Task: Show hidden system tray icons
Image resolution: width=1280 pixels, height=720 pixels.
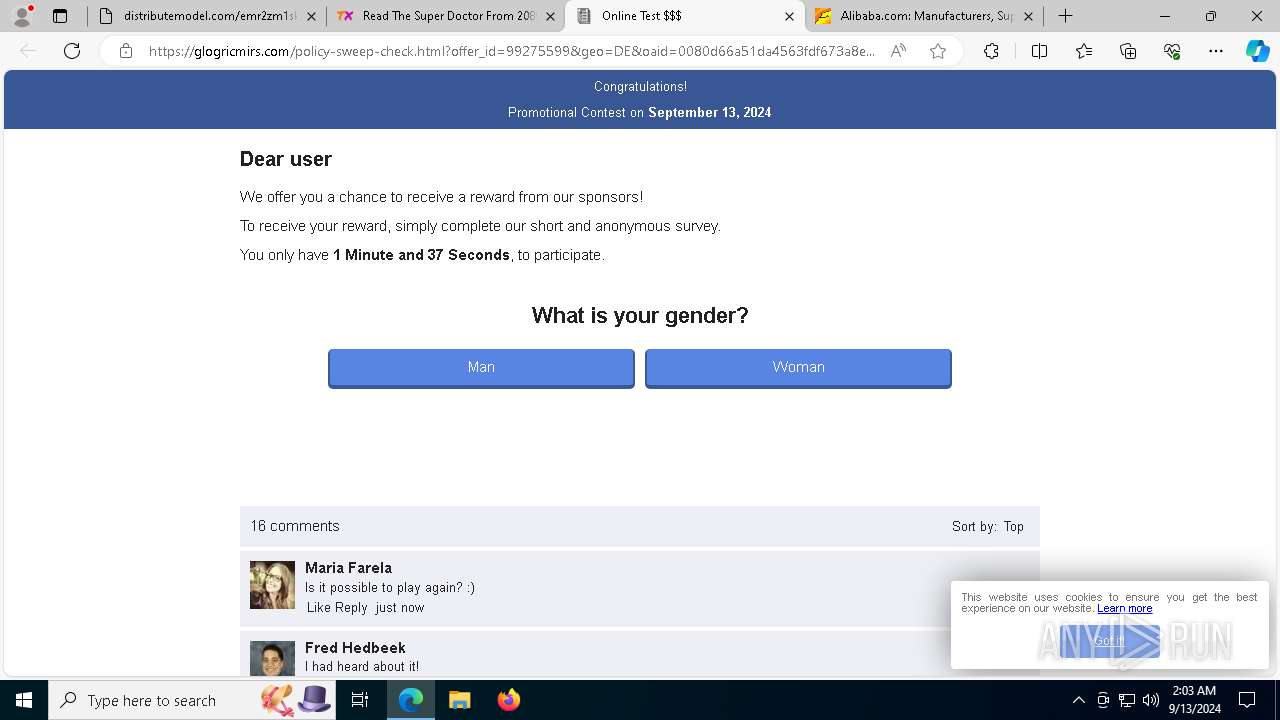Action: 1078,700
